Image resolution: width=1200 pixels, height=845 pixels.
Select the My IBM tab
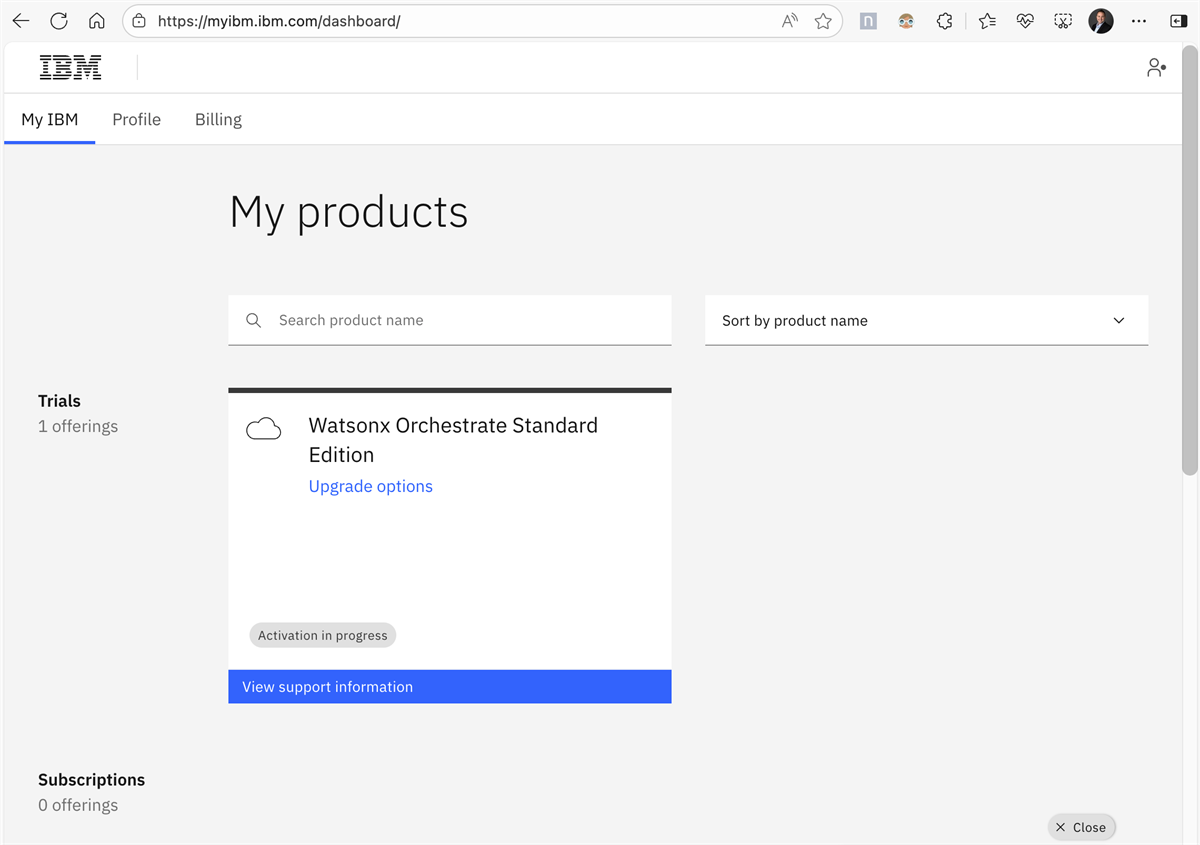point(49,120)
